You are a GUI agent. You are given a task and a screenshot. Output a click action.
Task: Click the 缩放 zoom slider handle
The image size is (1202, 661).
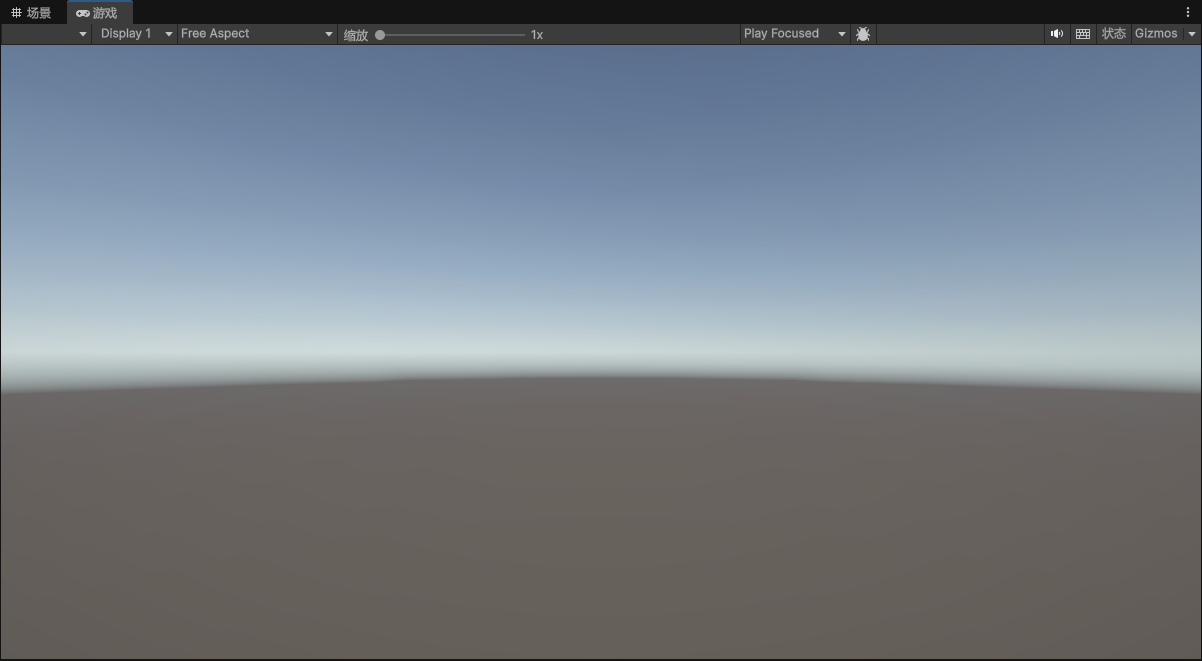380,35
